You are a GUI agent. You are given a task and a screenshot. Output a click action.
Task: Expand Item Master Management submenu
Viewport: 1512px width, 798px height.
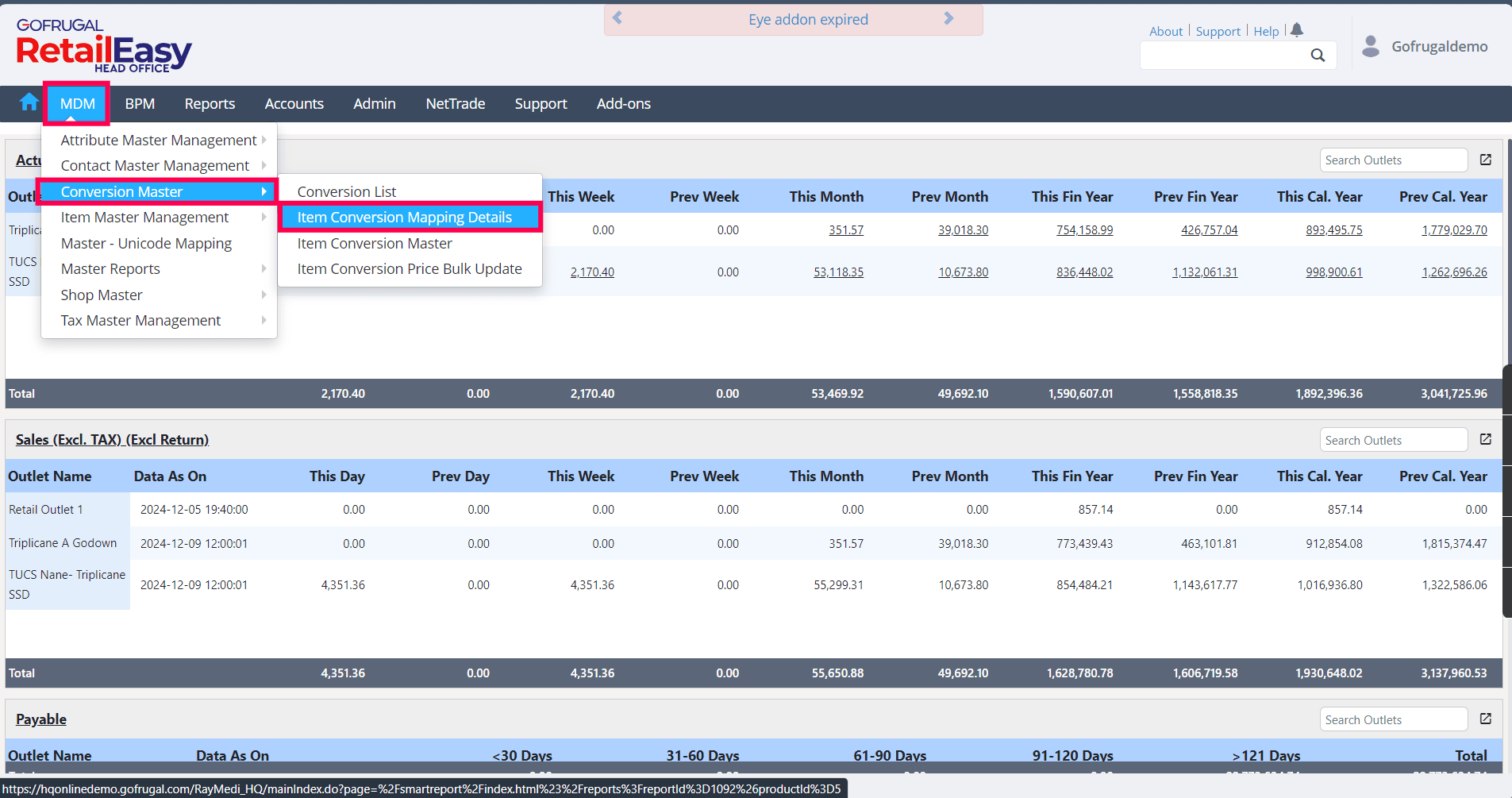(144, 218)
